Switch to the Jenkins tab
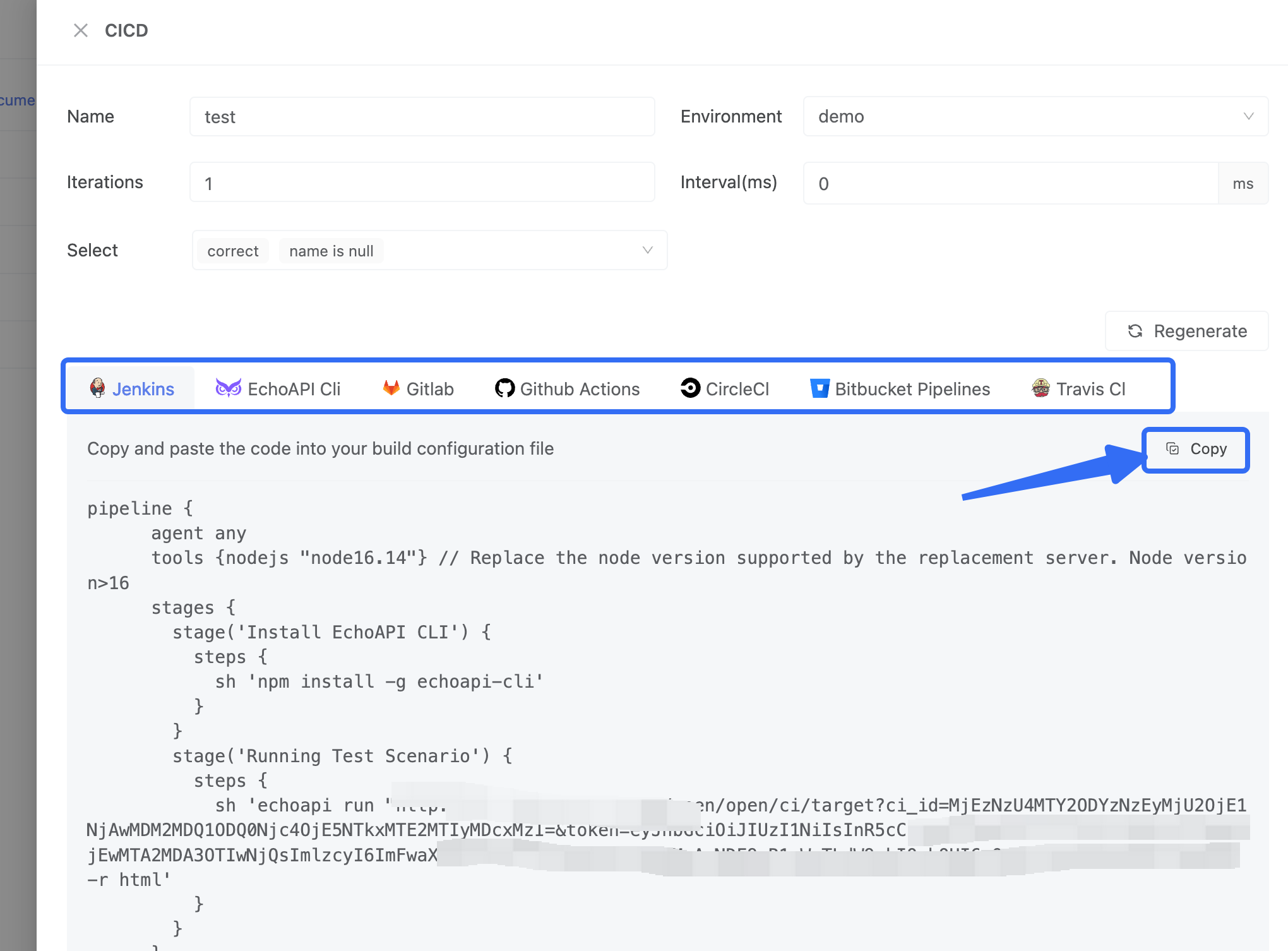 click(x=132, y=389)
